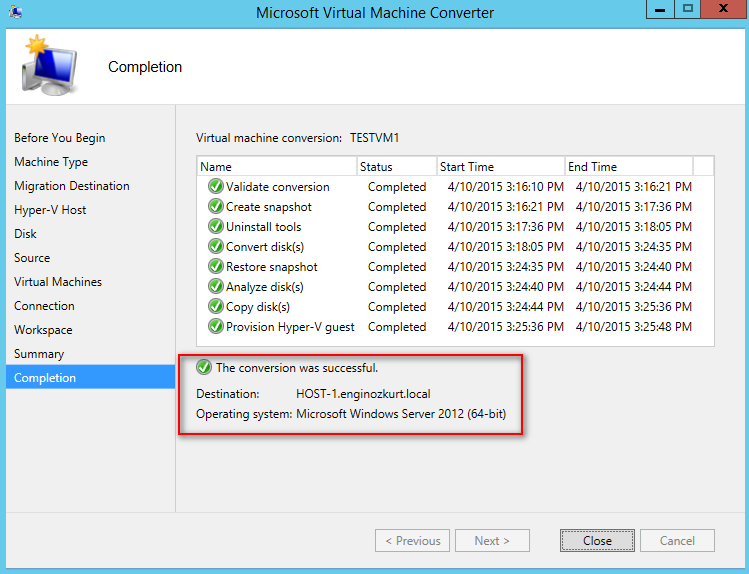This screenshot has width=749, height=574.
Task: Select the Convert disk(s) row name
Action: (265, 247)
